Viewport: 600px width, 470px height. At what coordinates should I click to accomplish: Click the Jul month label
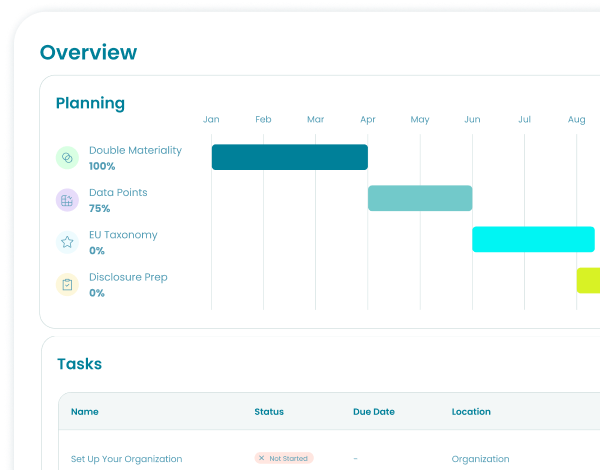pos(524,119)
